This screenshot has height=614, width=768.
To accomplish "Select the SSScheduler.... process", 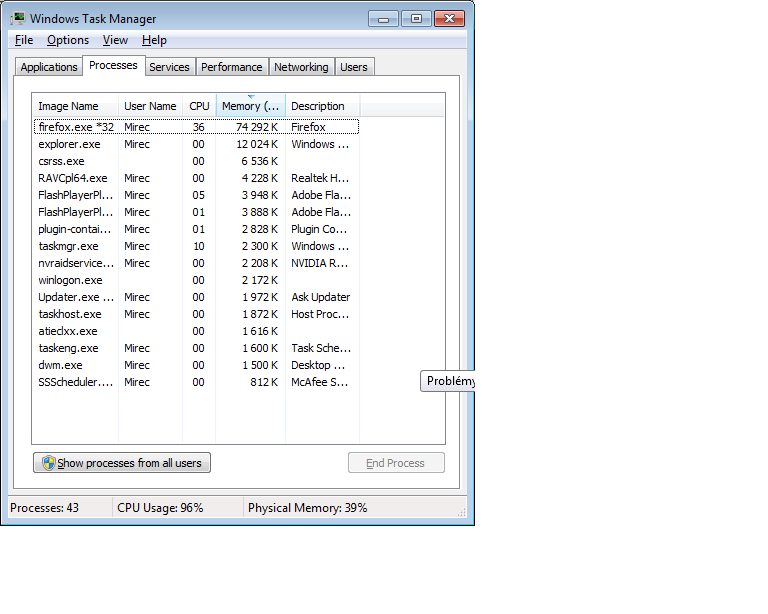I will tap(196, 382).
